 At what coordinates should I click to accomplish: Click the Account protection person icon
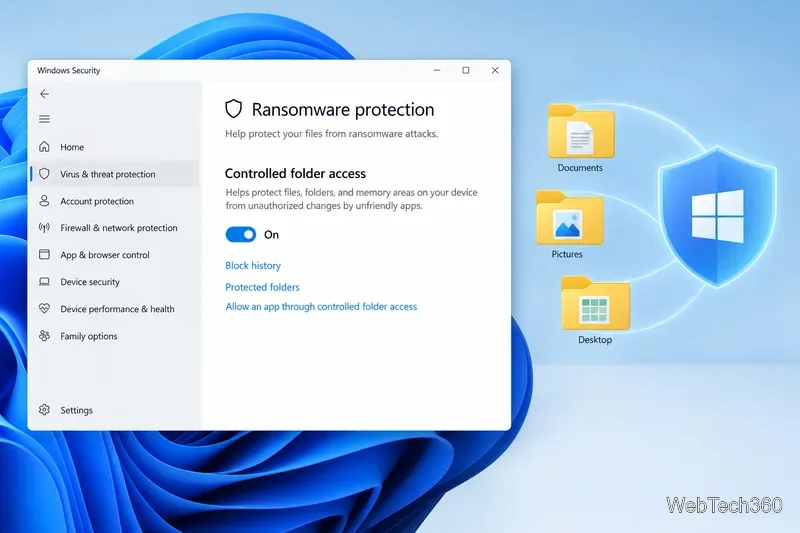point(44,201)
